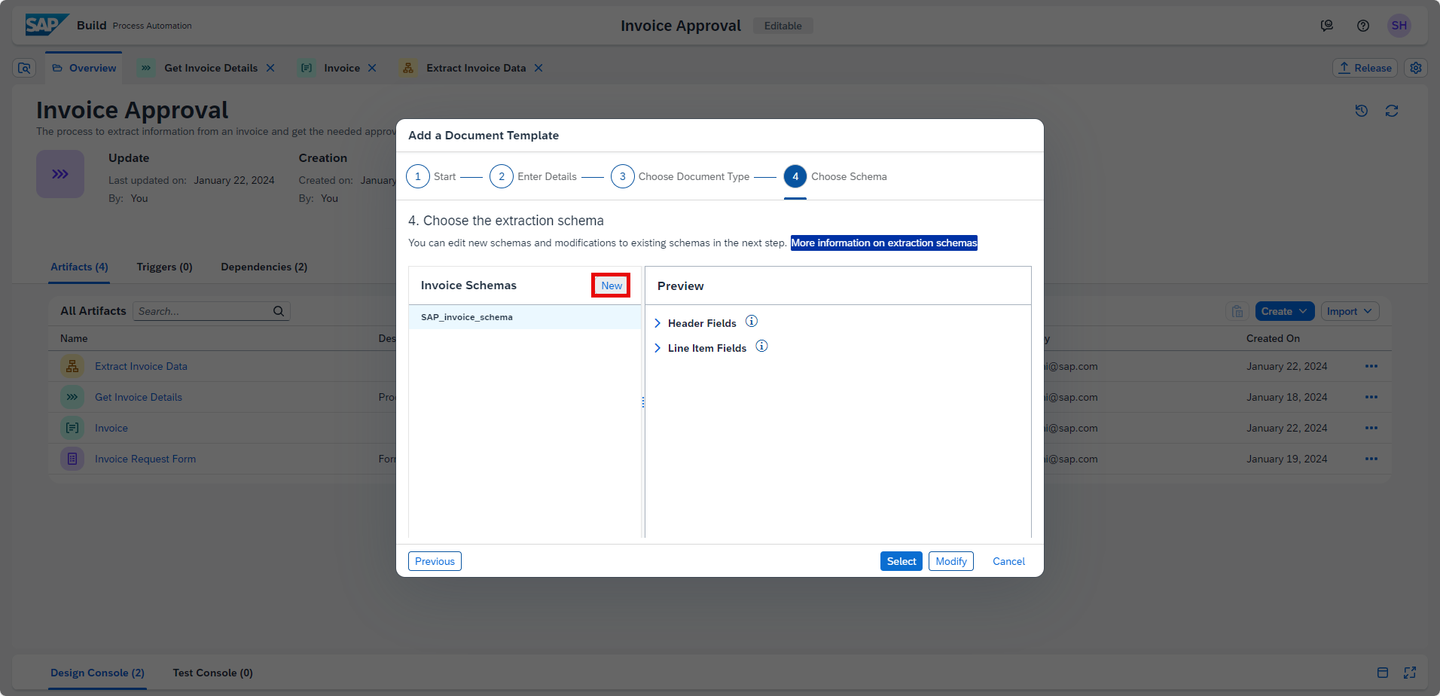Open more options for Invoice row

(x=1371, y=428)
